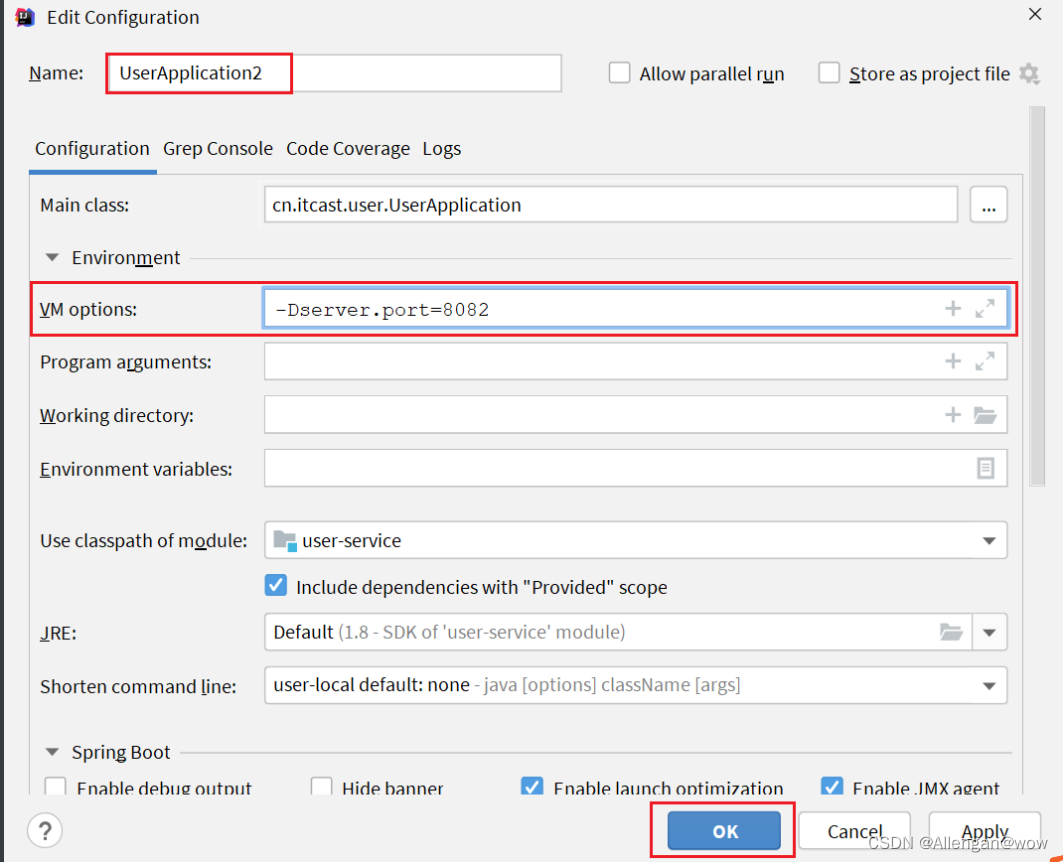Uncheck Include dependencies with Provided scope

click(x=276, y=586)
